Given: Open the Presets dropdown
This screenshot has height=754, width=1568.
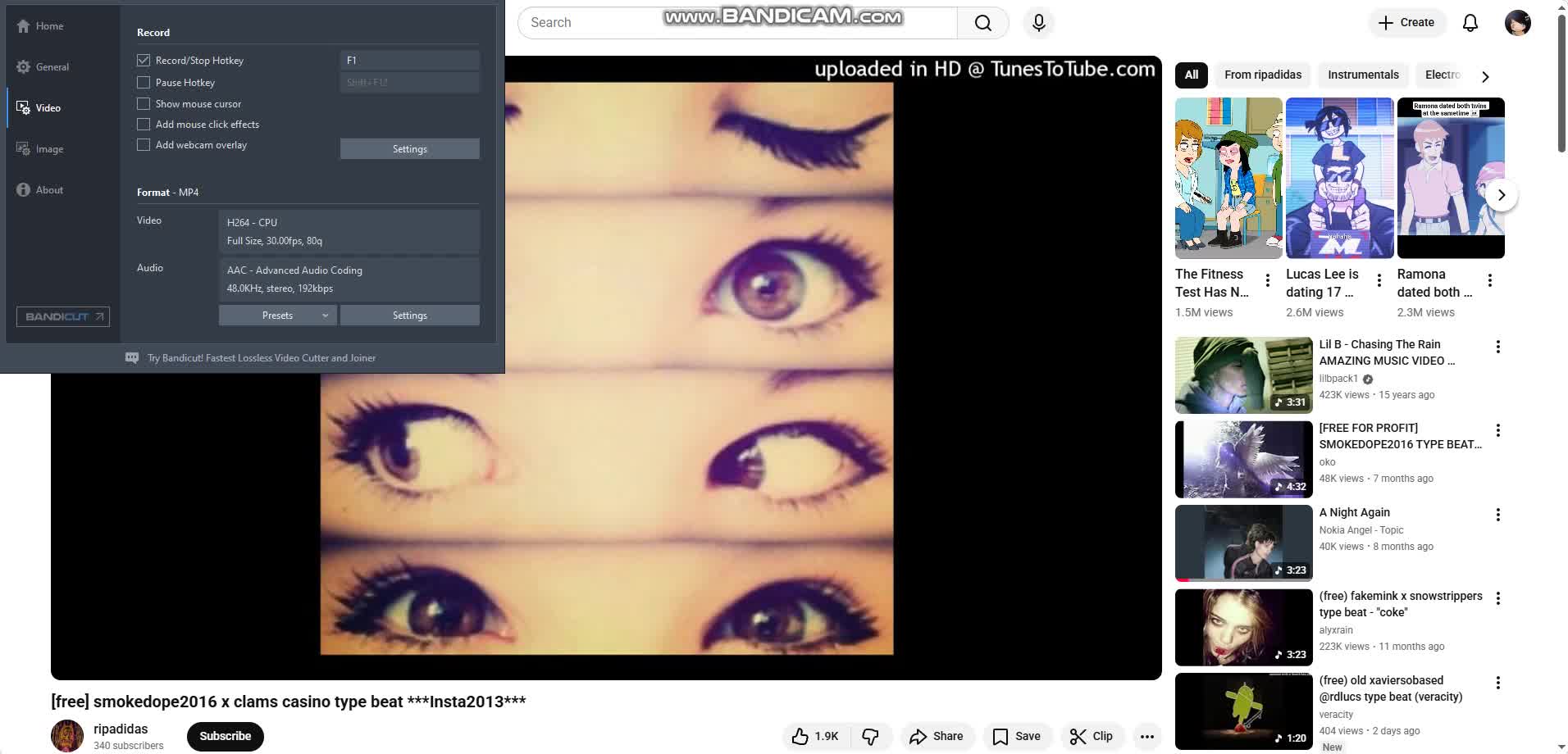Looking at the screenshot, I should pos(277,316).
